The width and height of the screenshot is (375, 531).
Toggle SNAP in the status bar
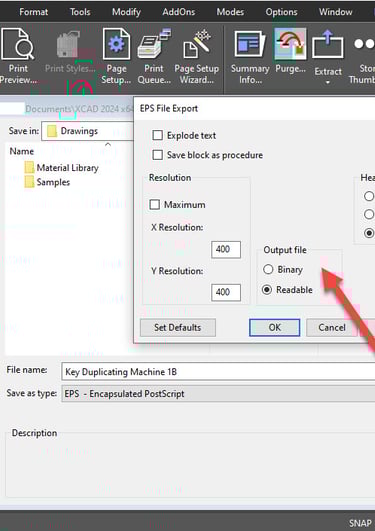pos(360,523)
